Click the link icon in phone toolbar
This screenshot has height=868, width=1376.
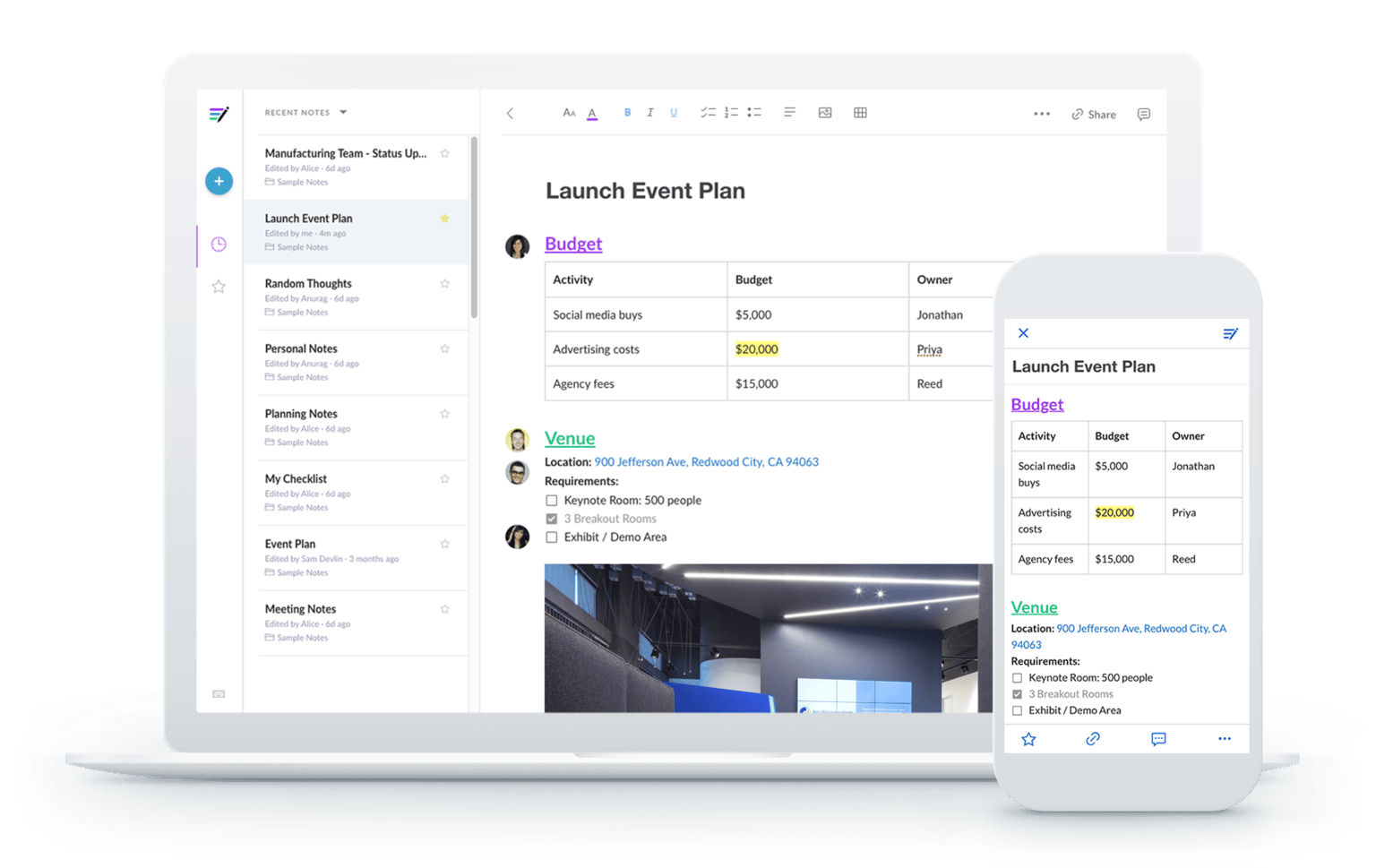(x=1093, y=739)
